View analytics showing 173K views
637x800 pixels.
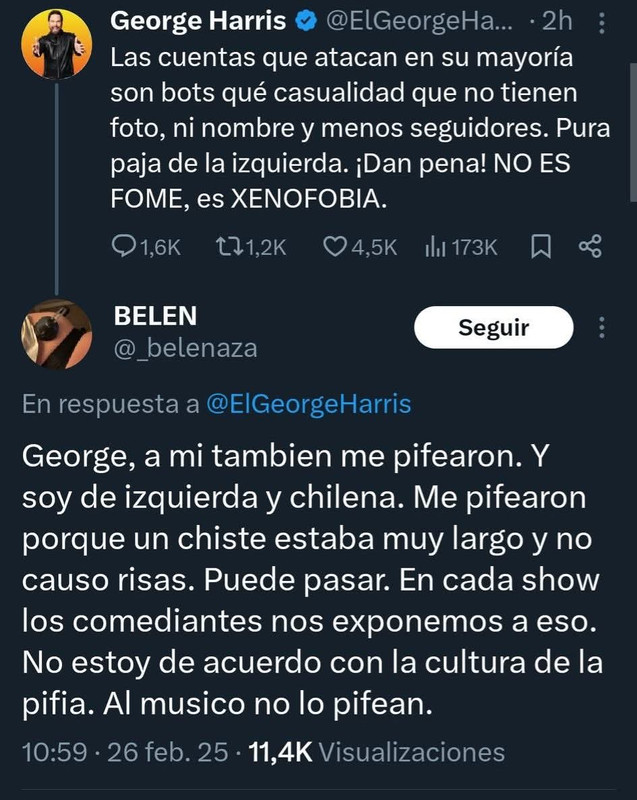(x=461, y=247)
